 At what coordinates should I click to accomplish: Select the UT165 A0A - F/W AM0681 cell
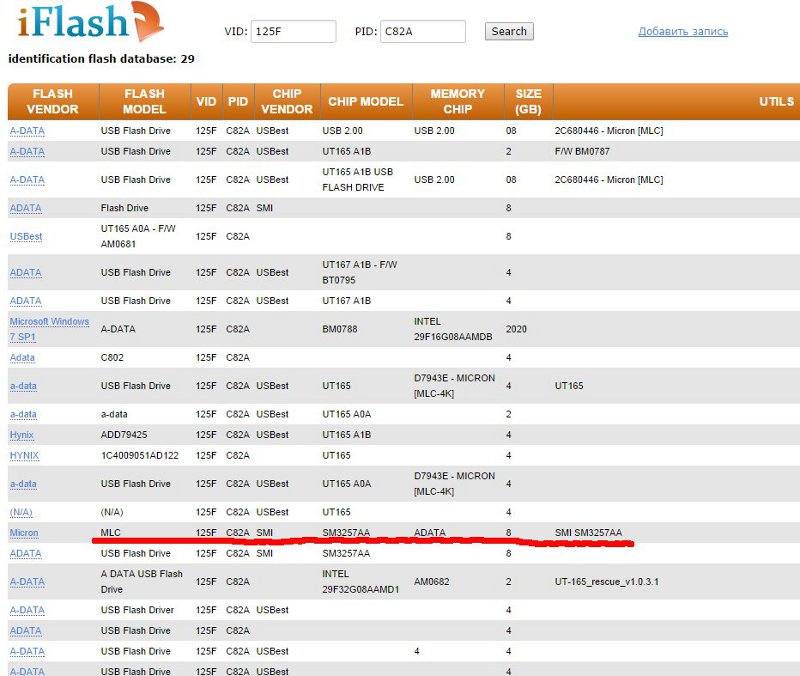click(x=138, y=236)
